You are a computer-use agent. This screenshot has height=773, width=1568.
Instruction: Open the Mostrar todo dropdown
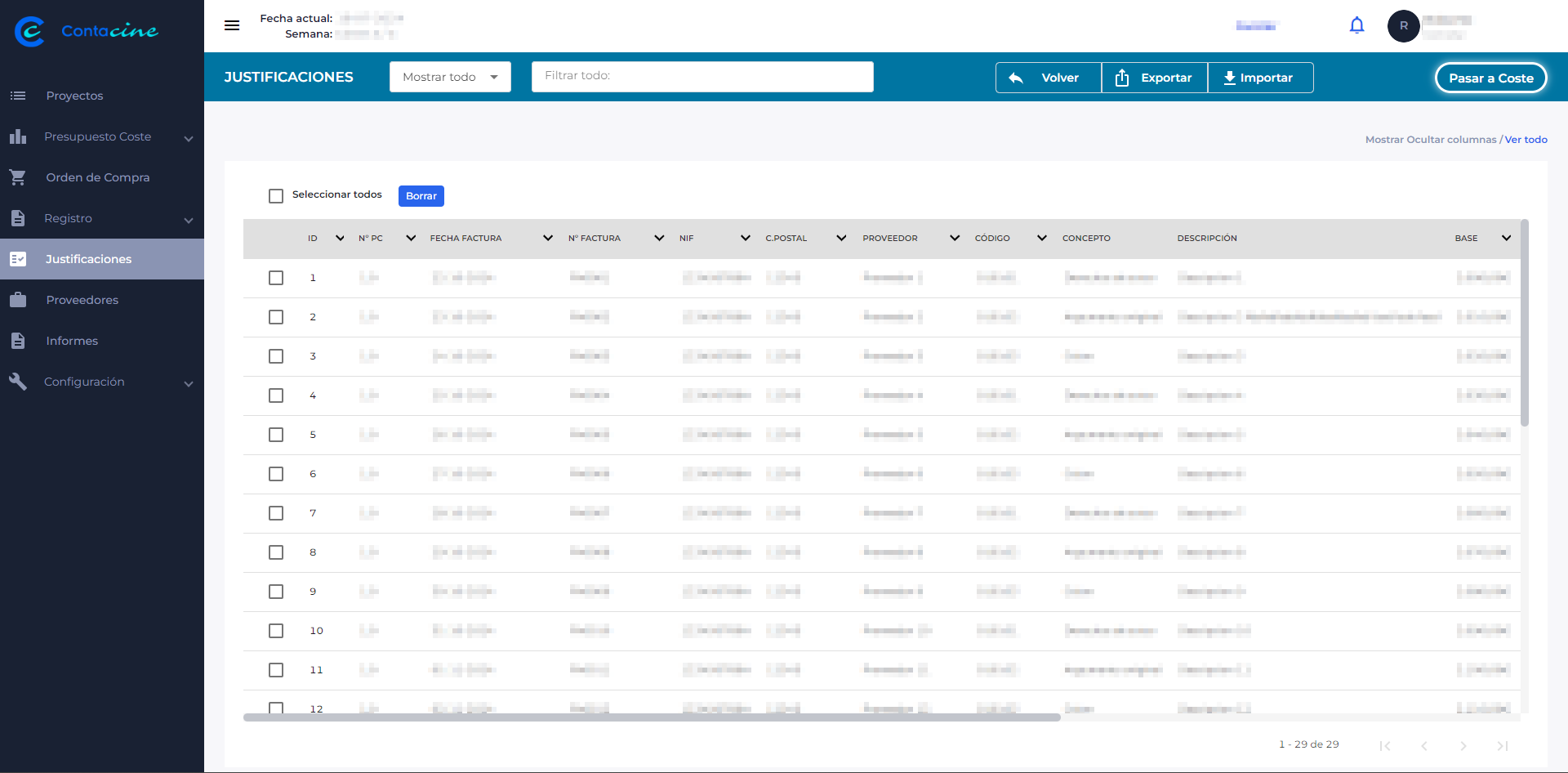tap(450, 77)
